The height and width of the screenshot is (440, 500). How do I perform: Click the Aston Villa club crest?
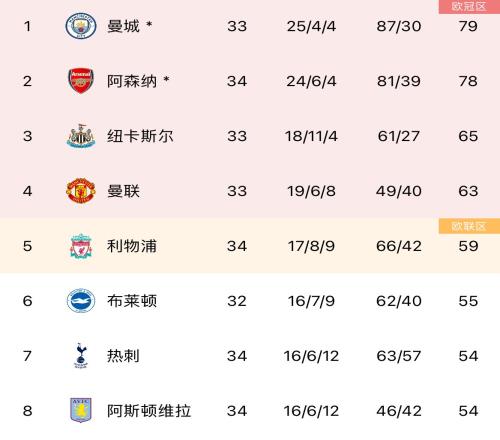pyautogui.click(x=81, y=410)
